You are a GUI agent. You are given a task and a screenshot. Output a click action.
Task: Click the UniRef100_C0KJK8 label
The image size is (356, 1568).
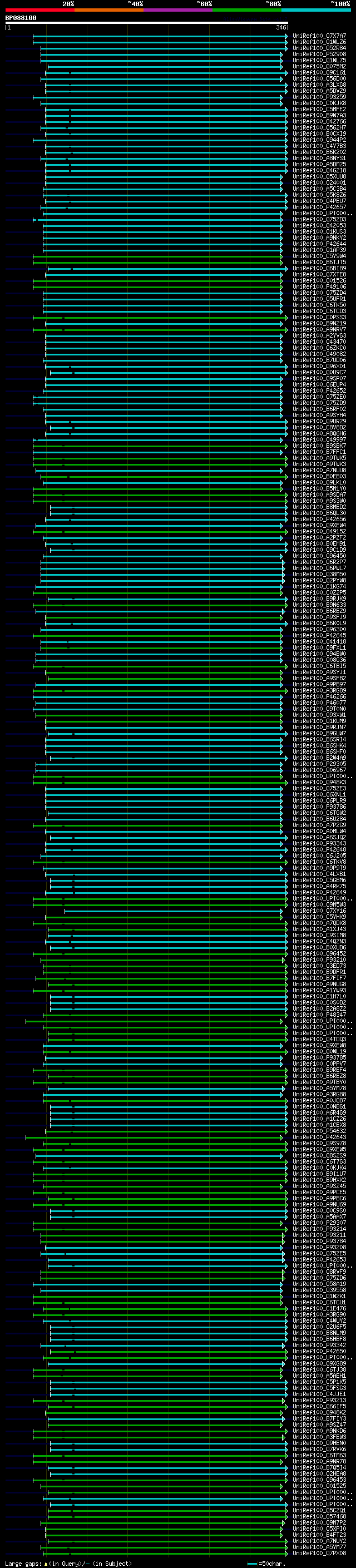tap(319, 103)
